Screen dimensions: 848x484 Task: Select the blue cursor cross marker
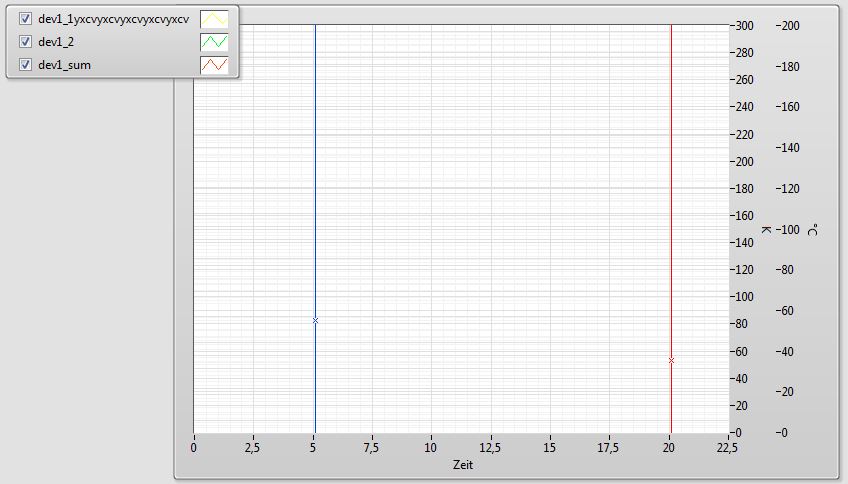(x=315, y=321)
